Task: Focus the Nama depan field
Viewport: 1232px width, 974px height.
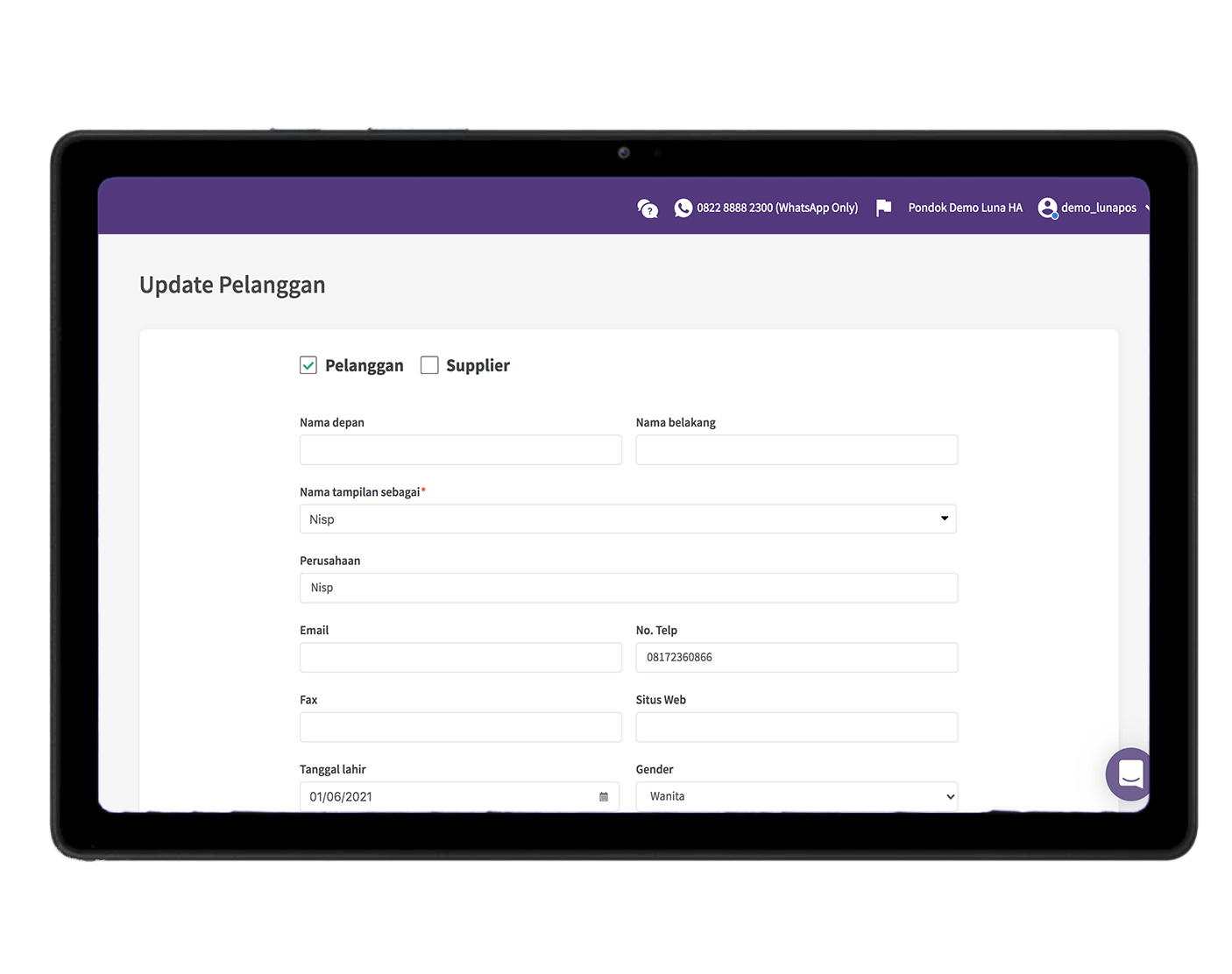Action: [461, 450]
